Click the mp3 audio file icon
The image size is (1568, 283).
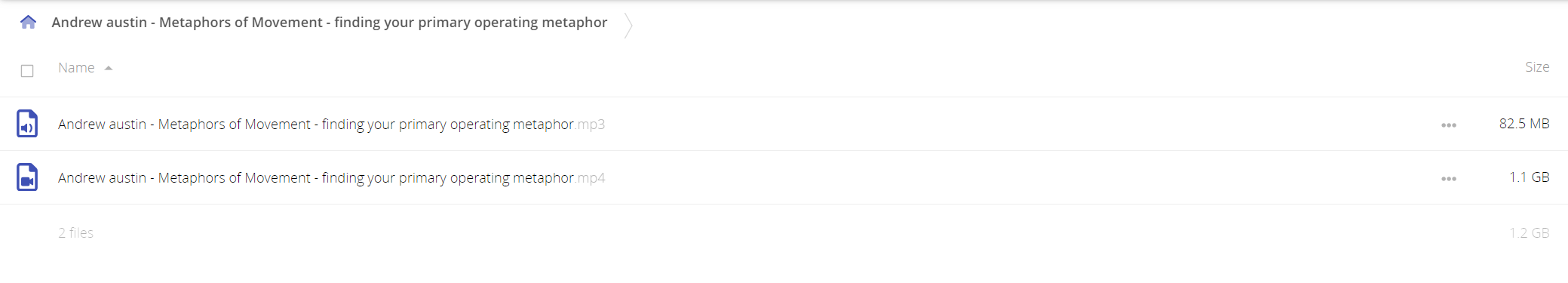[x=27, y=124]
